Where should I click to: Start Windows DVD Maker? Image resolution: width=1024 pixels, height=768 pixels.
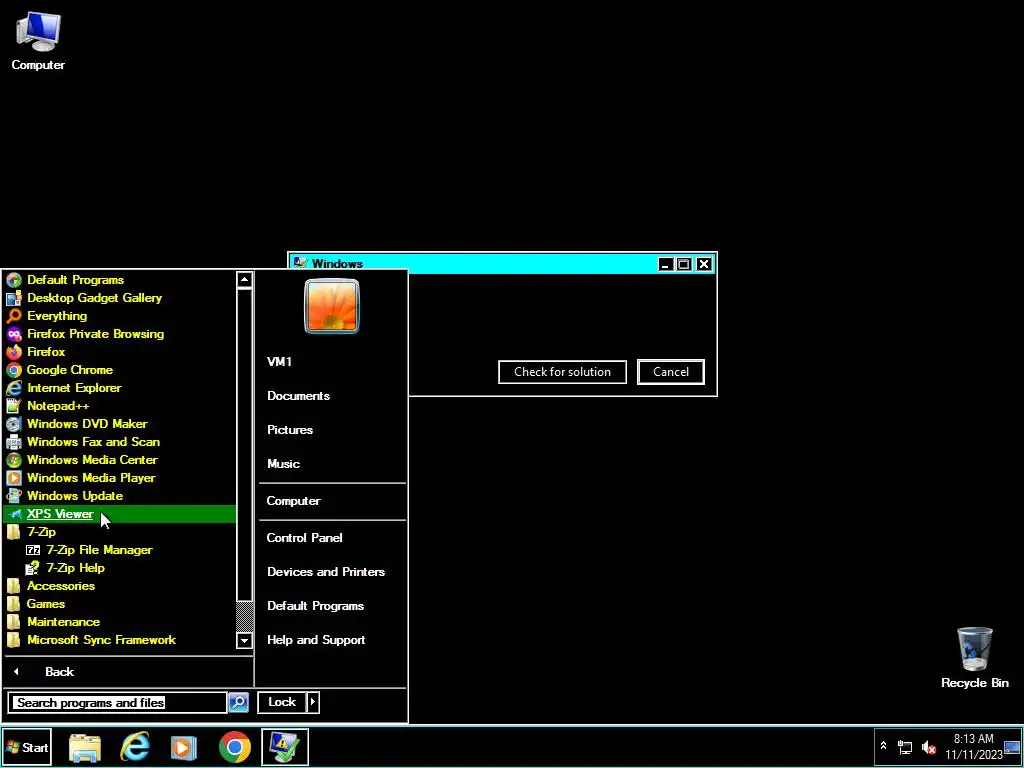(x=120, y=424)
